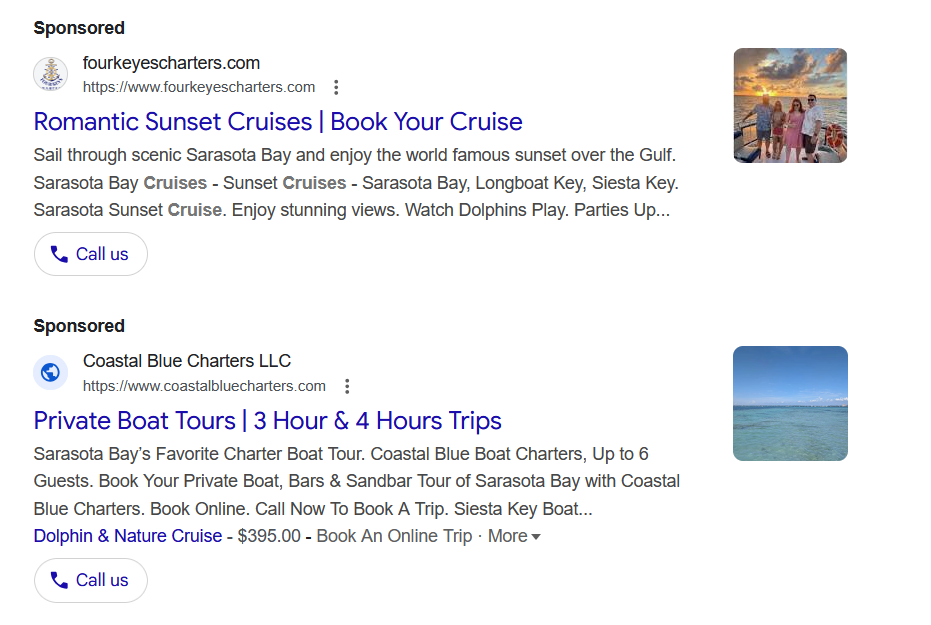931x625 pixels.
Task: Click the $395.00 price text
Action: click(x=269, y=536)
